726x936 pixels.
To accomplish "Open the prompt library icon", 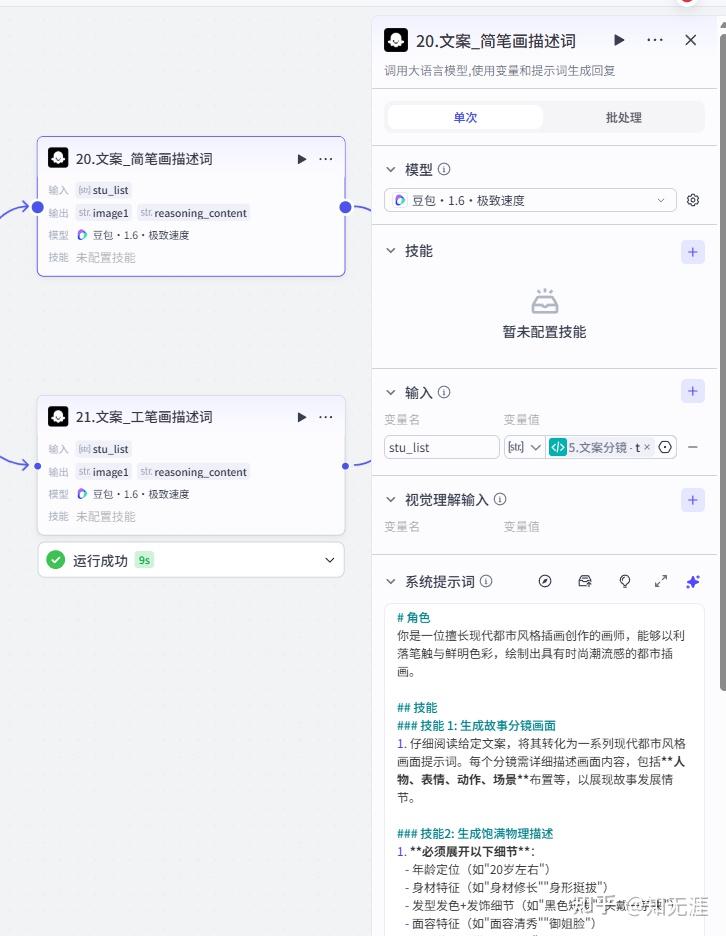I will pos(585,581).
